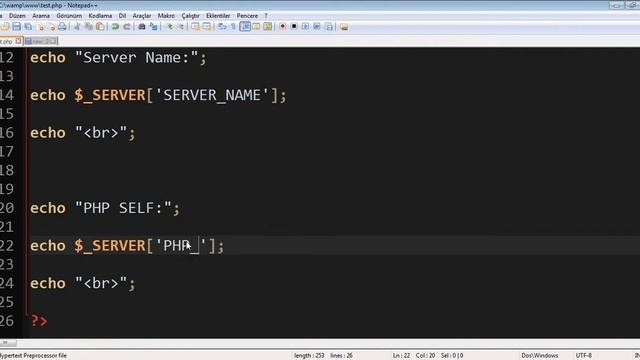Click 'UTF-8' encoding in status bar
The image size is (640, 360).
(584, 356)
